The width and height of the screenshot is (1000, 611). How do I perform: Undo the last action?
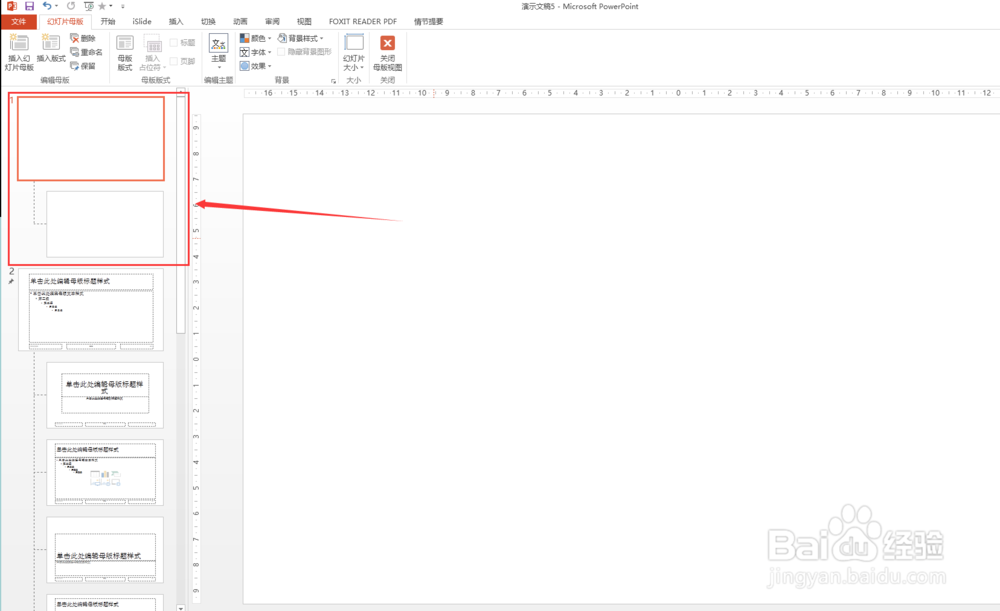[x=47, y=6]
